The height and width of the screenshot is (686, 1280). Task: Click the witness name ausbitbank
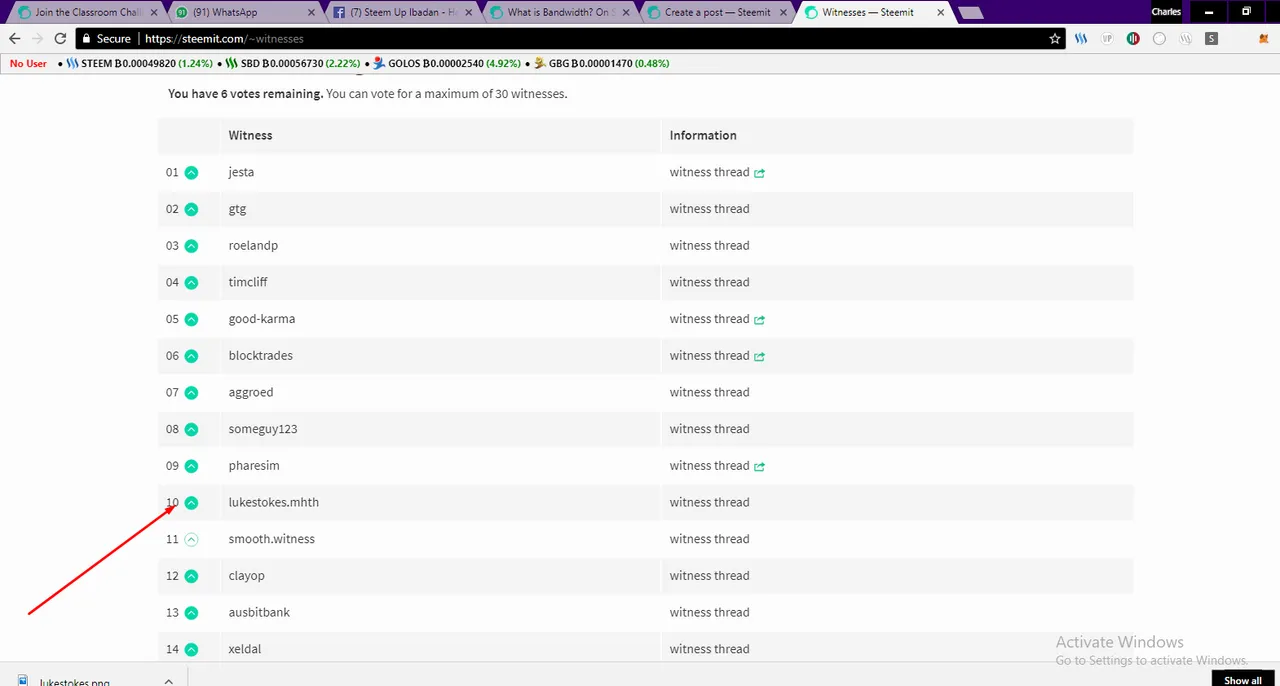pos(259,612)
